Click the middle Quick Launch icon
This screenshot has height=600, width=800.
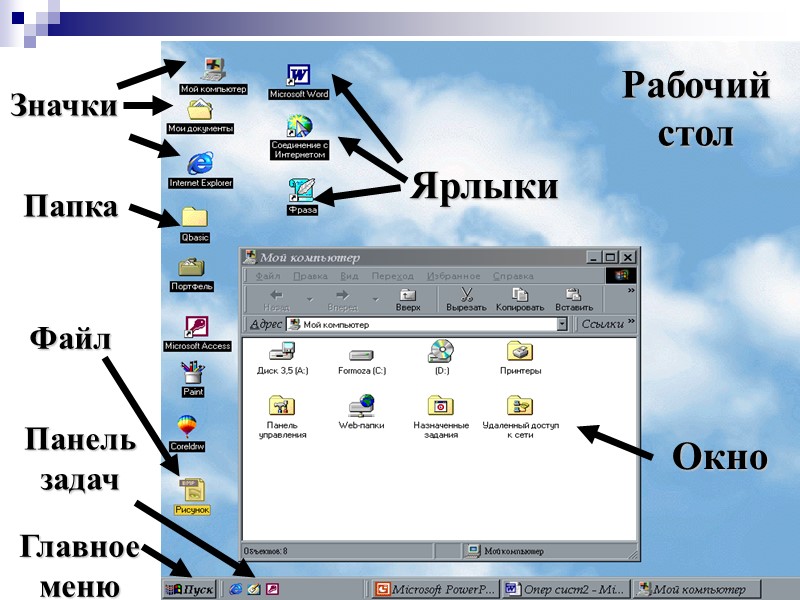click(x=254, y=589)
